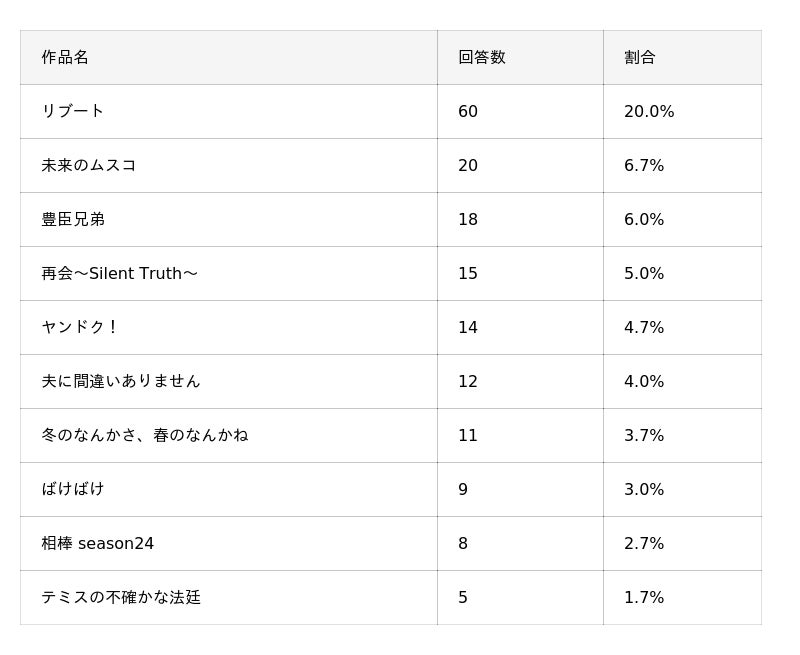Click the 作品名 column header
The height and width of the screenshot is (655, 800).
pyautogui.click(x=65, y=57)
